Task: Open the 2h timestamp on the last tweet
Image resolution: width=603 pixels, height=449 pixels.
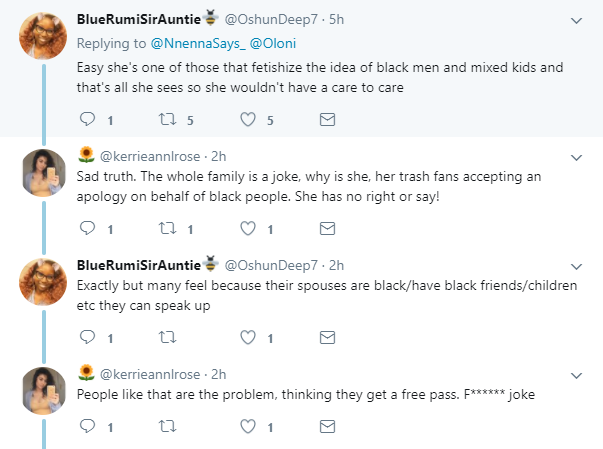Action: pyautogui.click(x=218, y=374)
